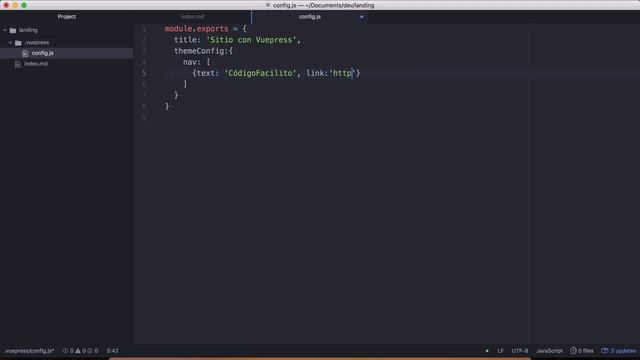The width and height of the screenshot is (640, 360).
Task: Click line number 5 in the gutter
Action: click(x=144, y=73)
